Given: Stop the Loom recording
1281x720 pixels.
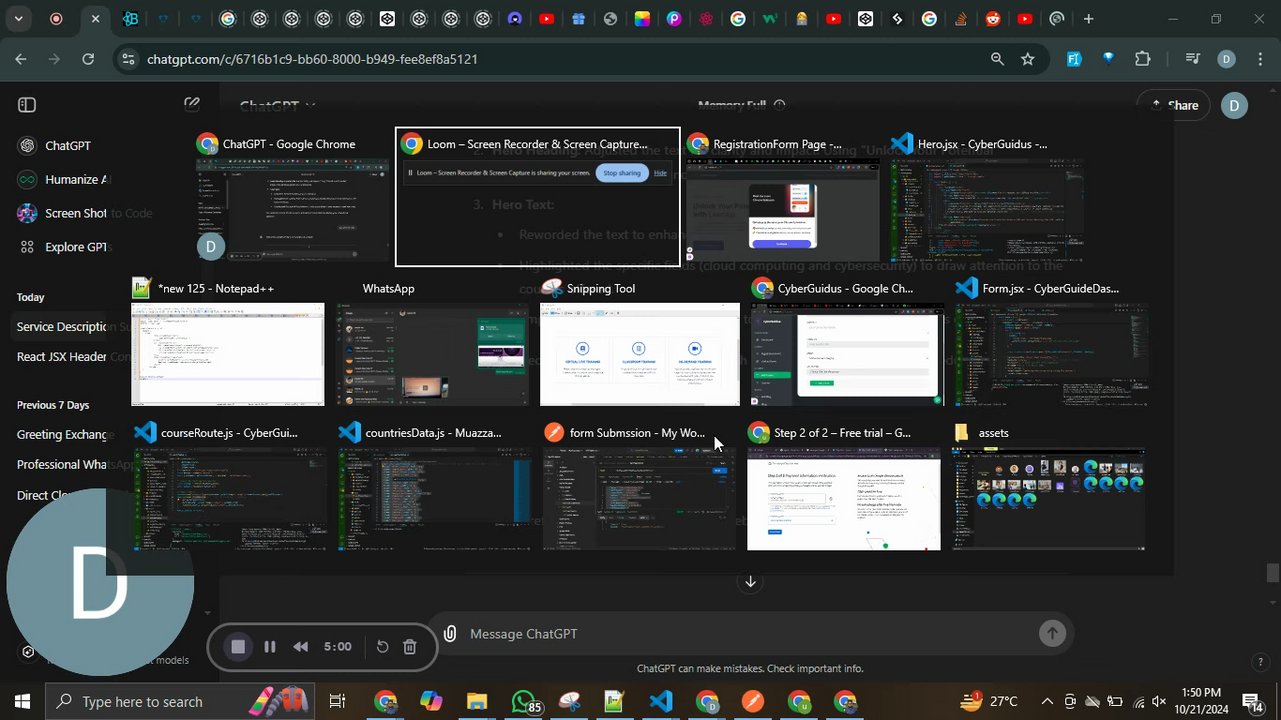Looking at the screenshot, I should (238, 647).
